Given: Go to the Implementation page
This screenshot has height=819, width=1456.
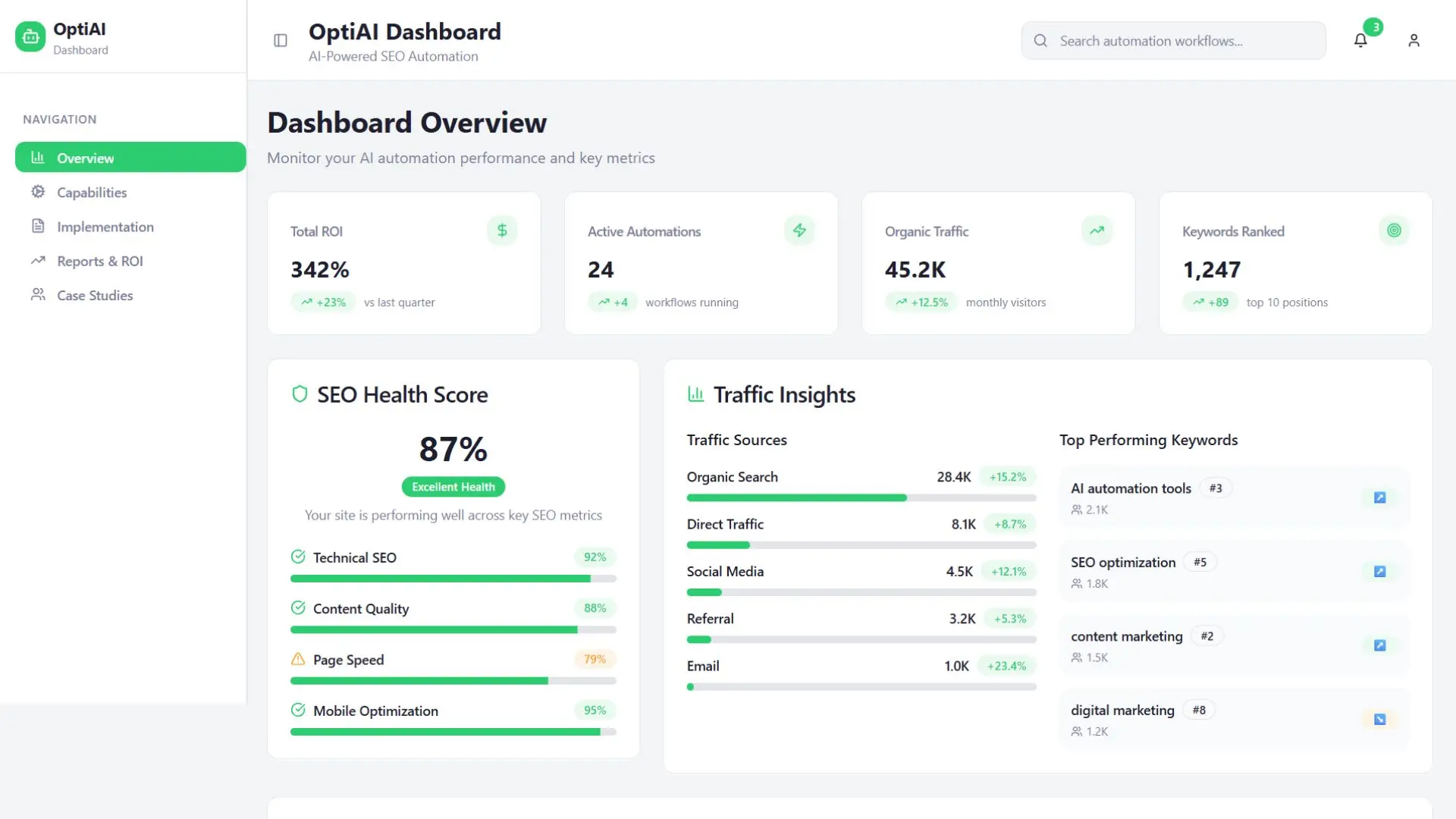Looking at the screenshot, I should coord(130,226).
